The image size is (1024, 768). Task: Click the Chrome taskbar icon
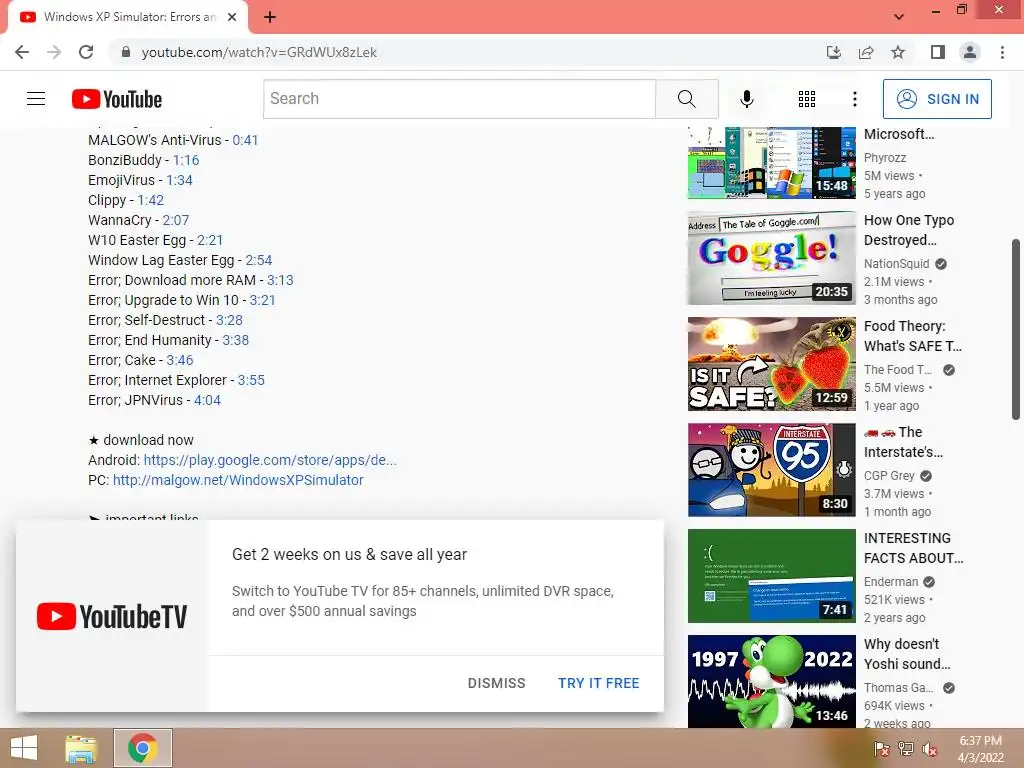(143, 748)
